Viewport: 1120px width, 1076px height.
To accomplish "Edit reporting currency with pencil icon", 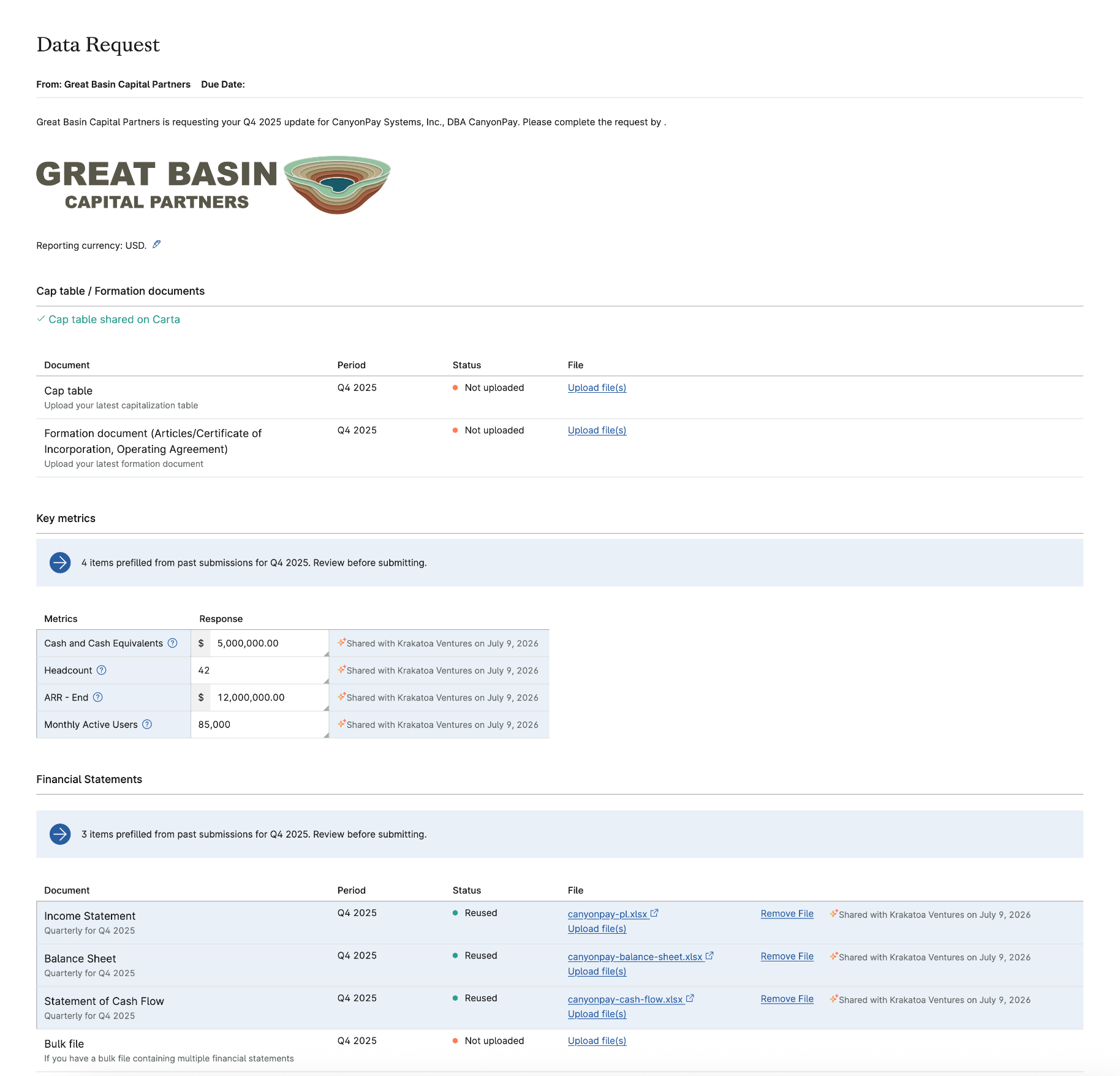I will 157,244.
